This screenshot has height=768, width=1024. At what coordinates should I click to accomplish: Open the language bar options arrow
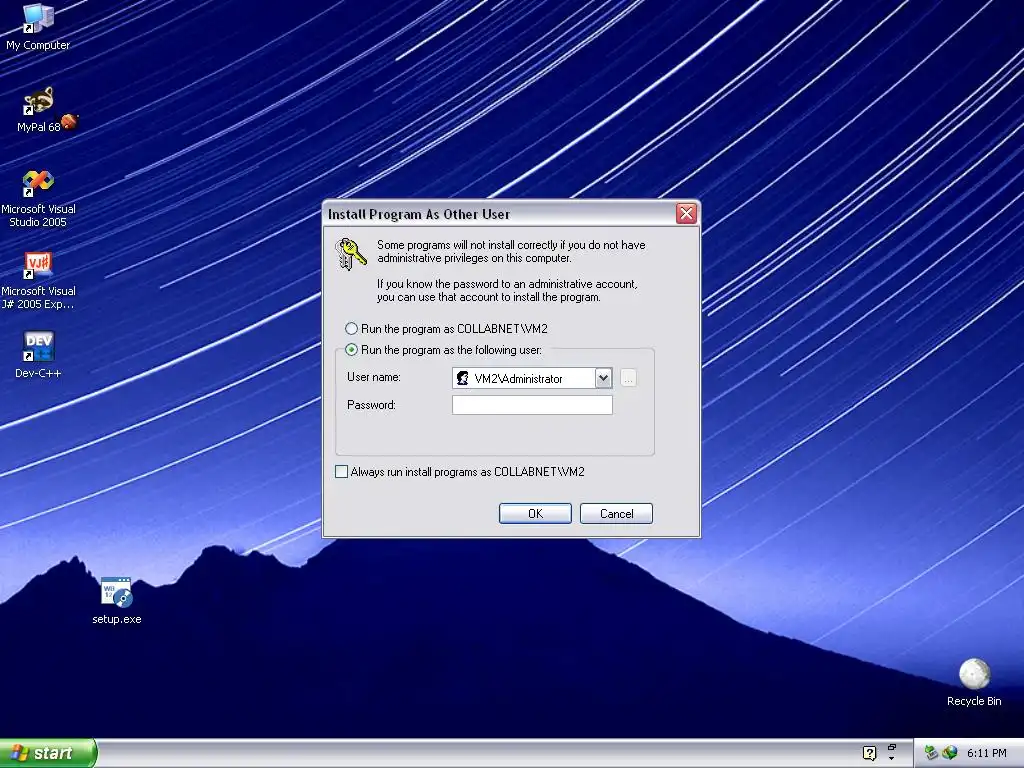[891, 759]
